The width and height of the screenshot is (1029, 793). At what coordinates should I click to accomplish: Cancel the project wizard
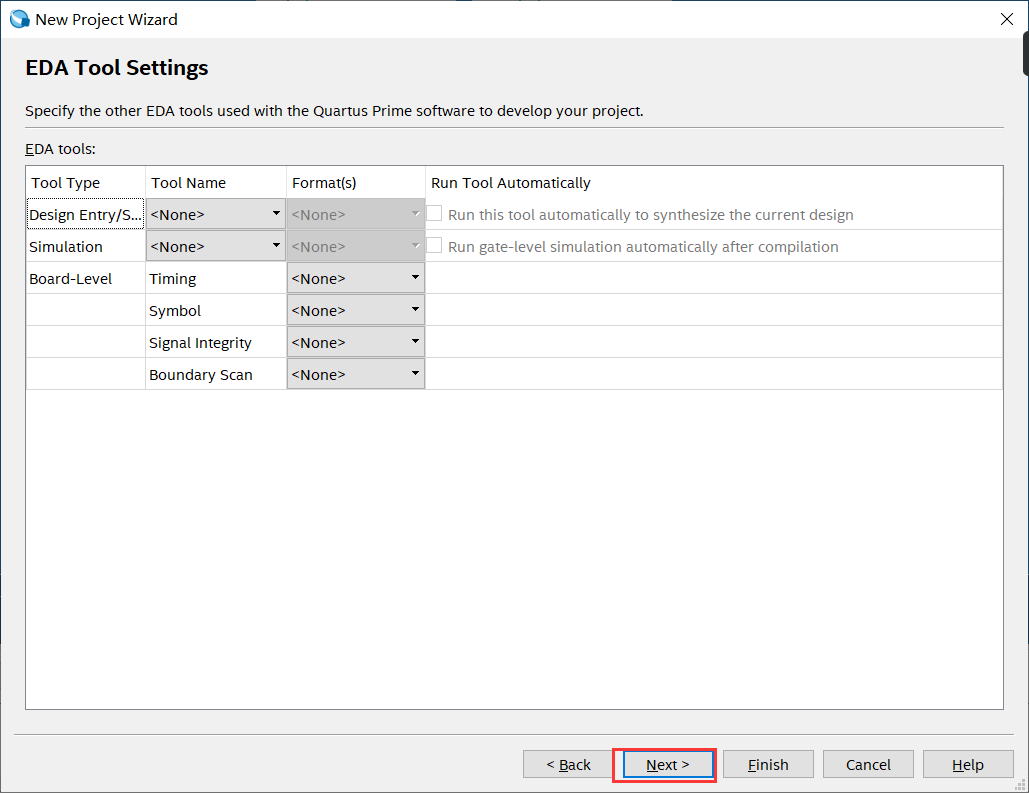point(868,764)
